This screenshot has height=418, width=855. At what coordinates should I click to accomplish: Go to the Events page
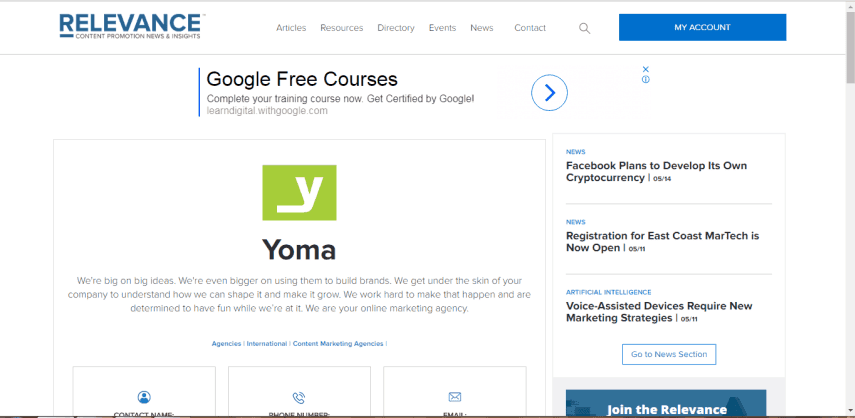pyautogui.click(x=442, y=28)
